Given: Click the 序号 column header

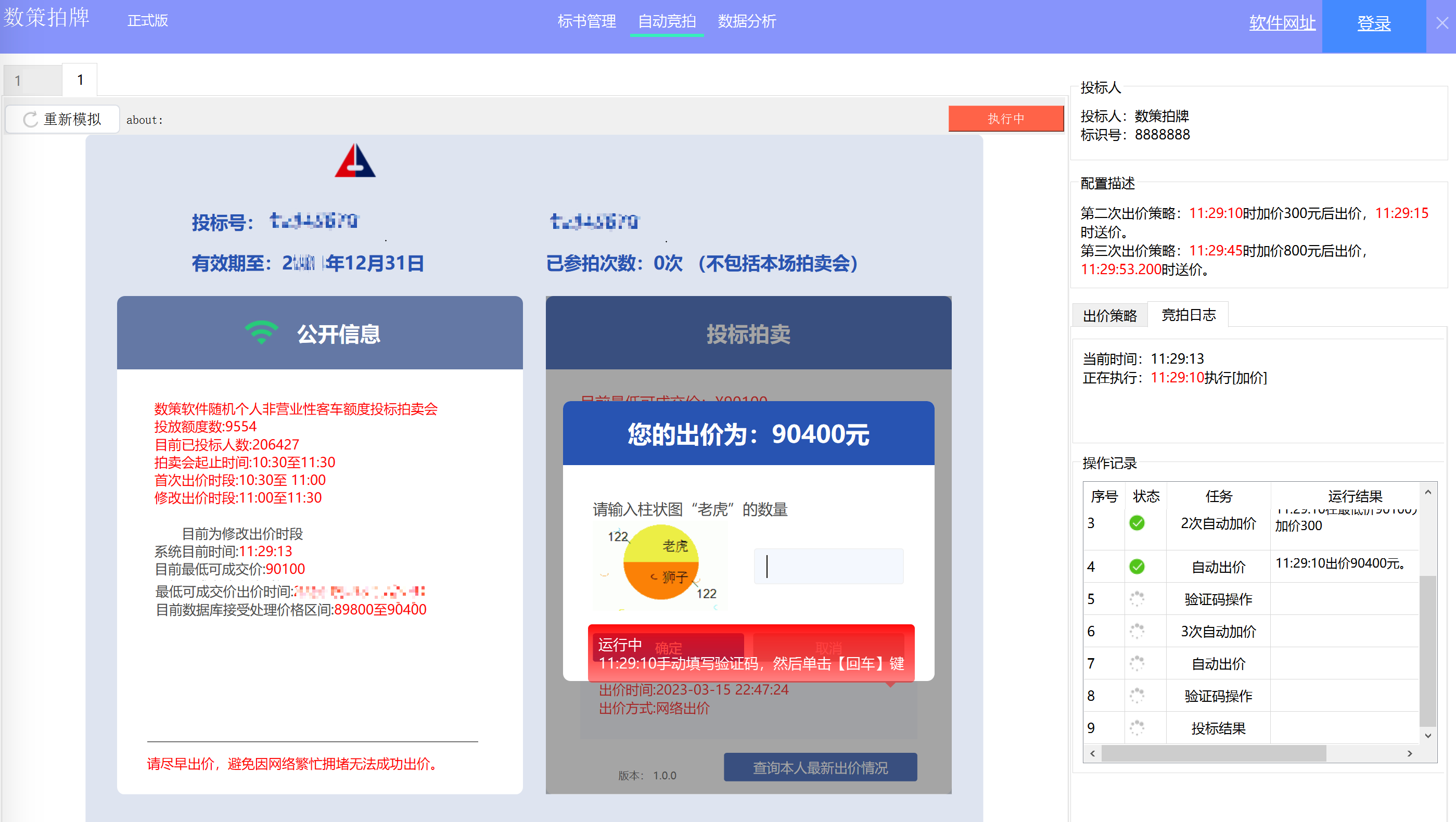Looking at the screenshot, I should 1104,497.
